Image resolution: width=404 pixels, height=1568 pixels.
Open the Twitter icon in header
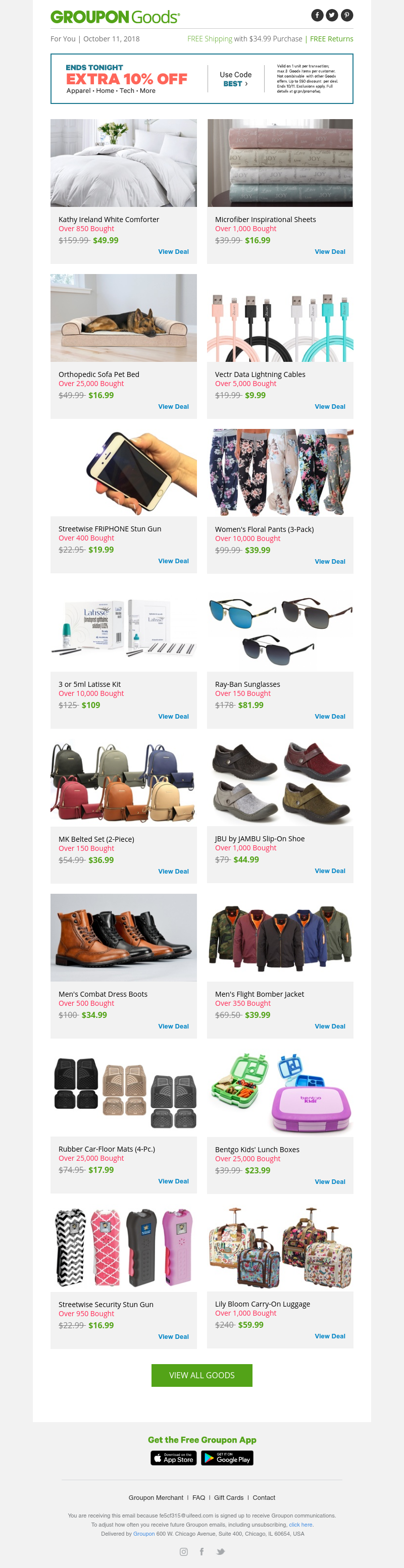(x=332, y=15)
